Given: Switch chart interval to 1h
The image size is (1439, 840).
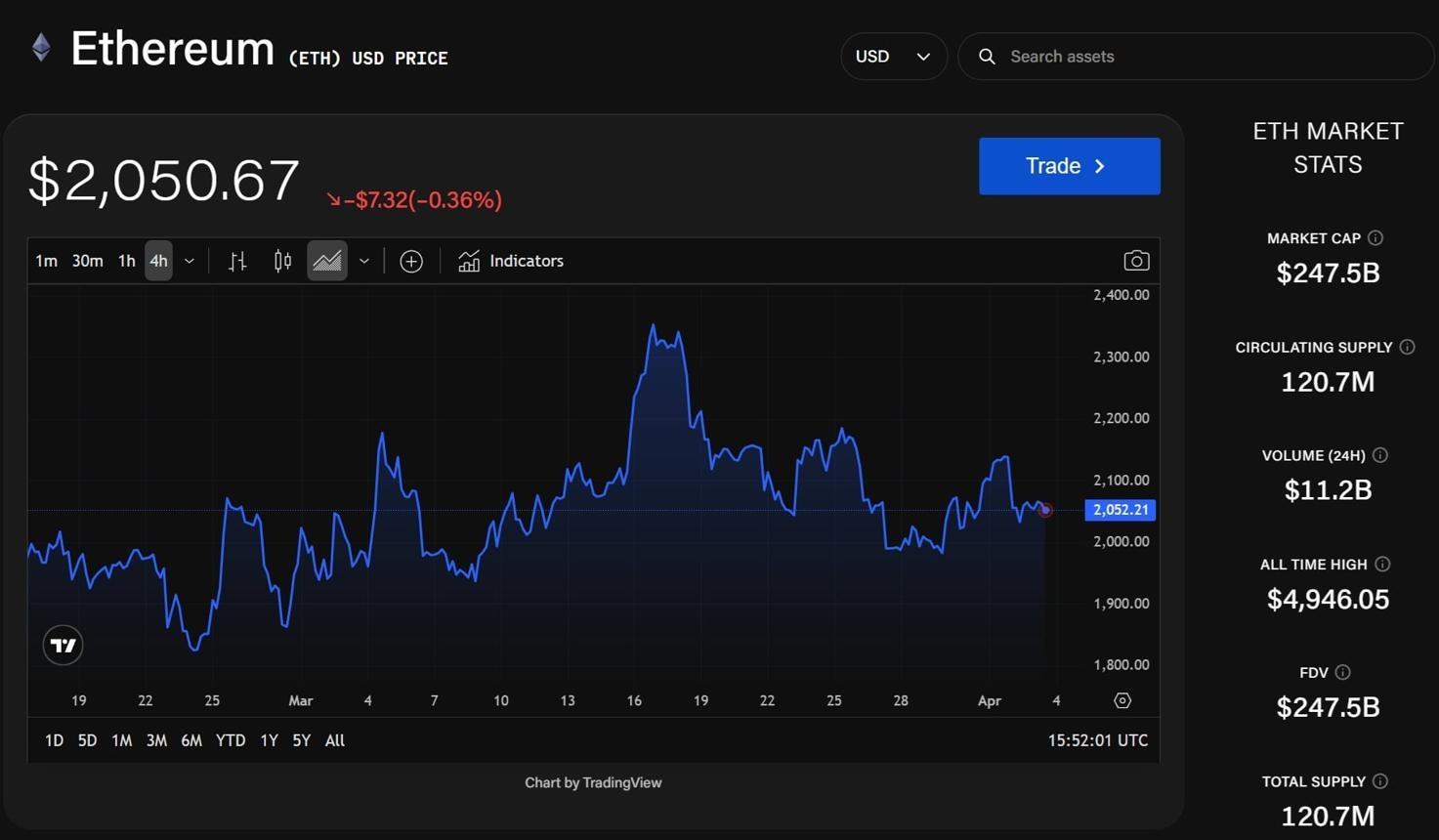Looking at the screenshot, I should tap(126, 261).
